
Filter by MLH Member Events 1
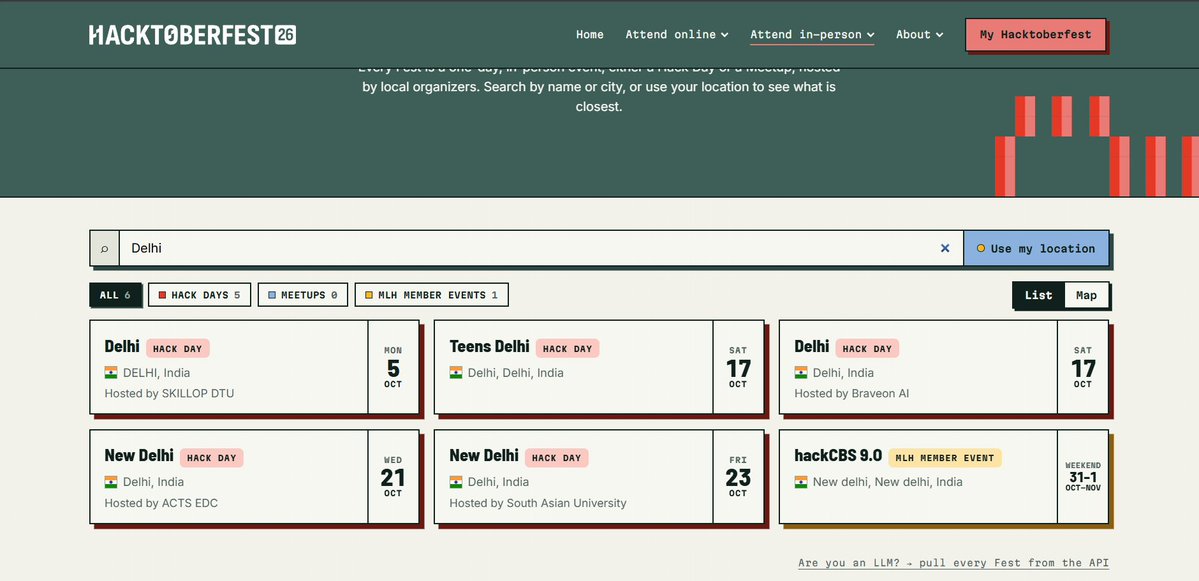coord(431,295)
